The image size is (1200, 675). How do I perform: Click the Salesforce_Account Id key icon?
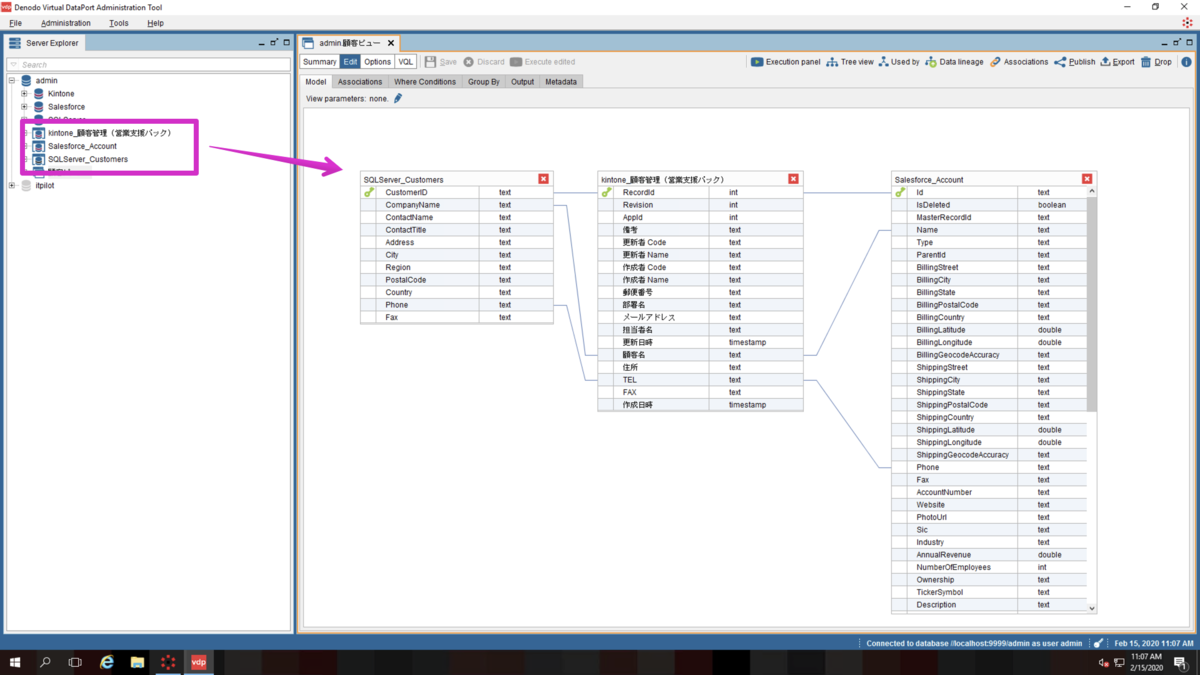(x=901, y=192)
